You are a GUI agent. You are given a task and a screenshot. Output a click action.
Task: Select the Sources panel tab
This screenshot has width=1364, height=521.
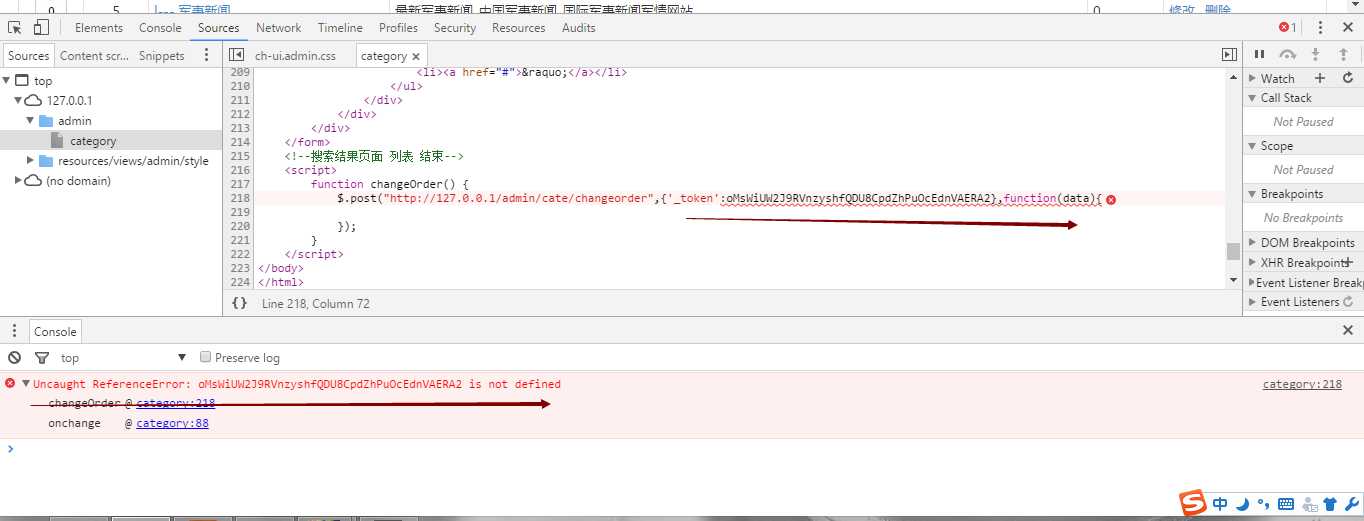click(219, 28)
